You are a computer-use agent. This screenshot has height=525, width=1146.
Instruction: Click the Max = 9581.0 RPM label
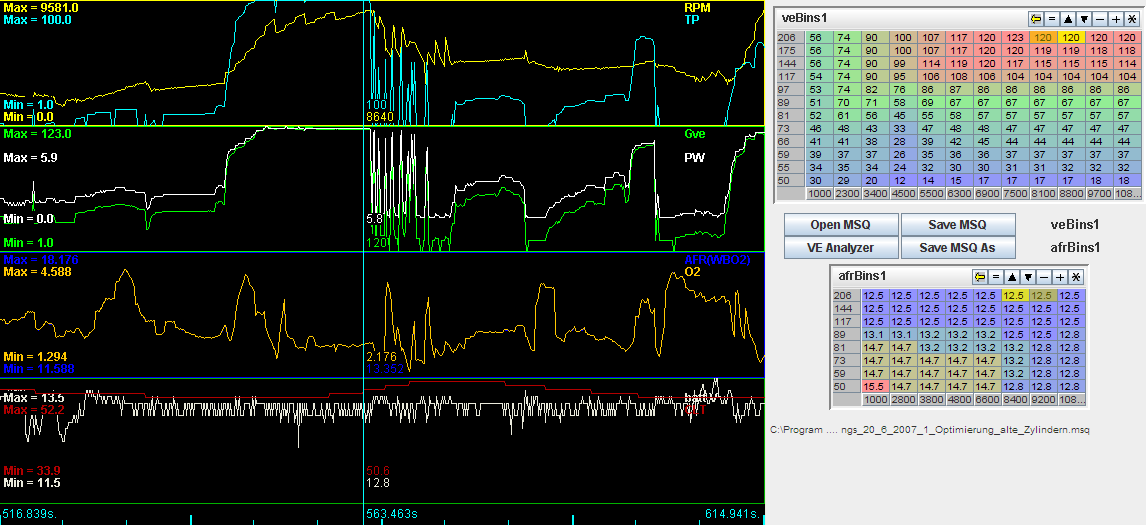[41, 7]
